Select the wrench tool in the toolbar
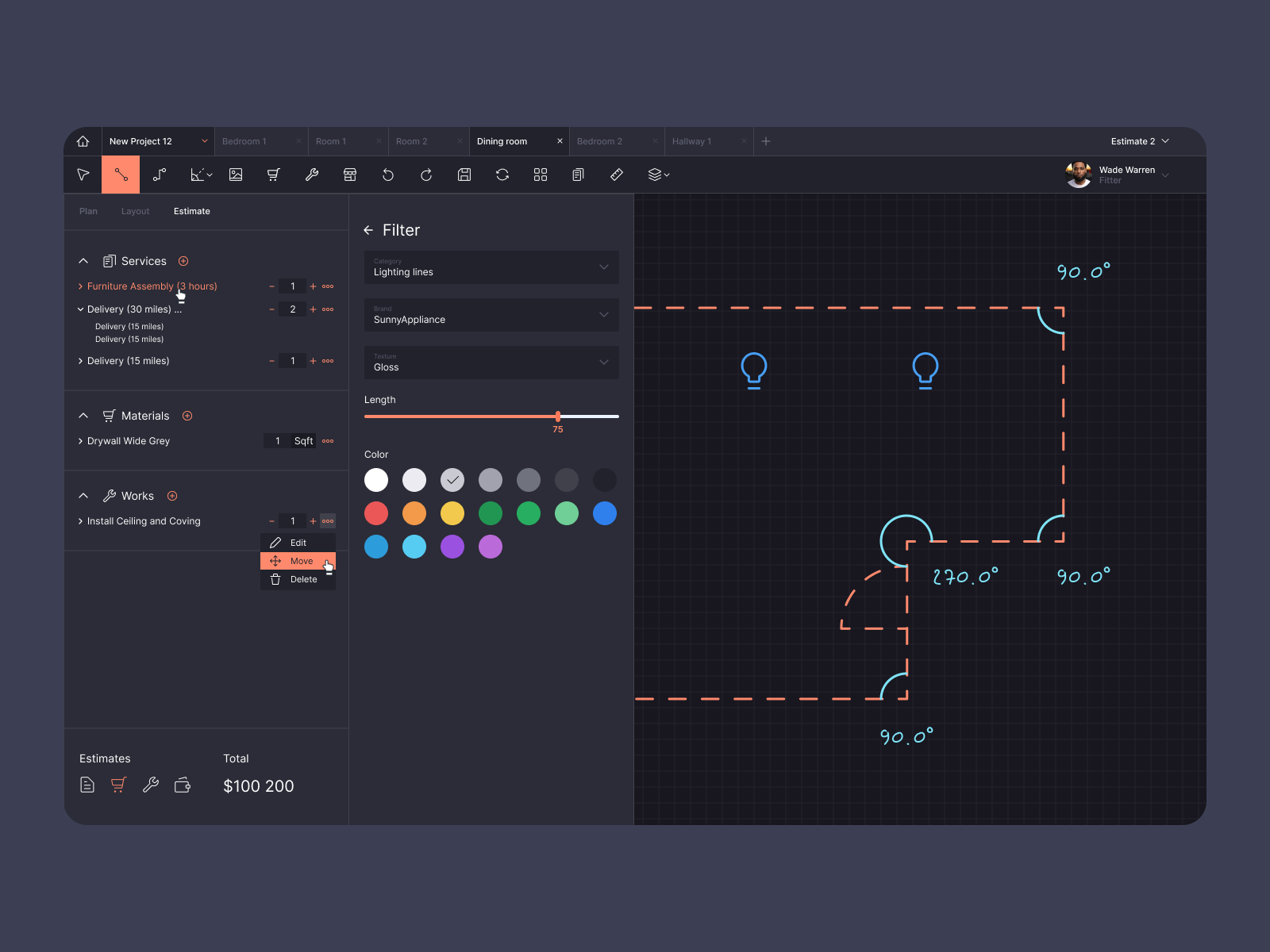This screenshot has height=952, width=1270. point(312,175)
